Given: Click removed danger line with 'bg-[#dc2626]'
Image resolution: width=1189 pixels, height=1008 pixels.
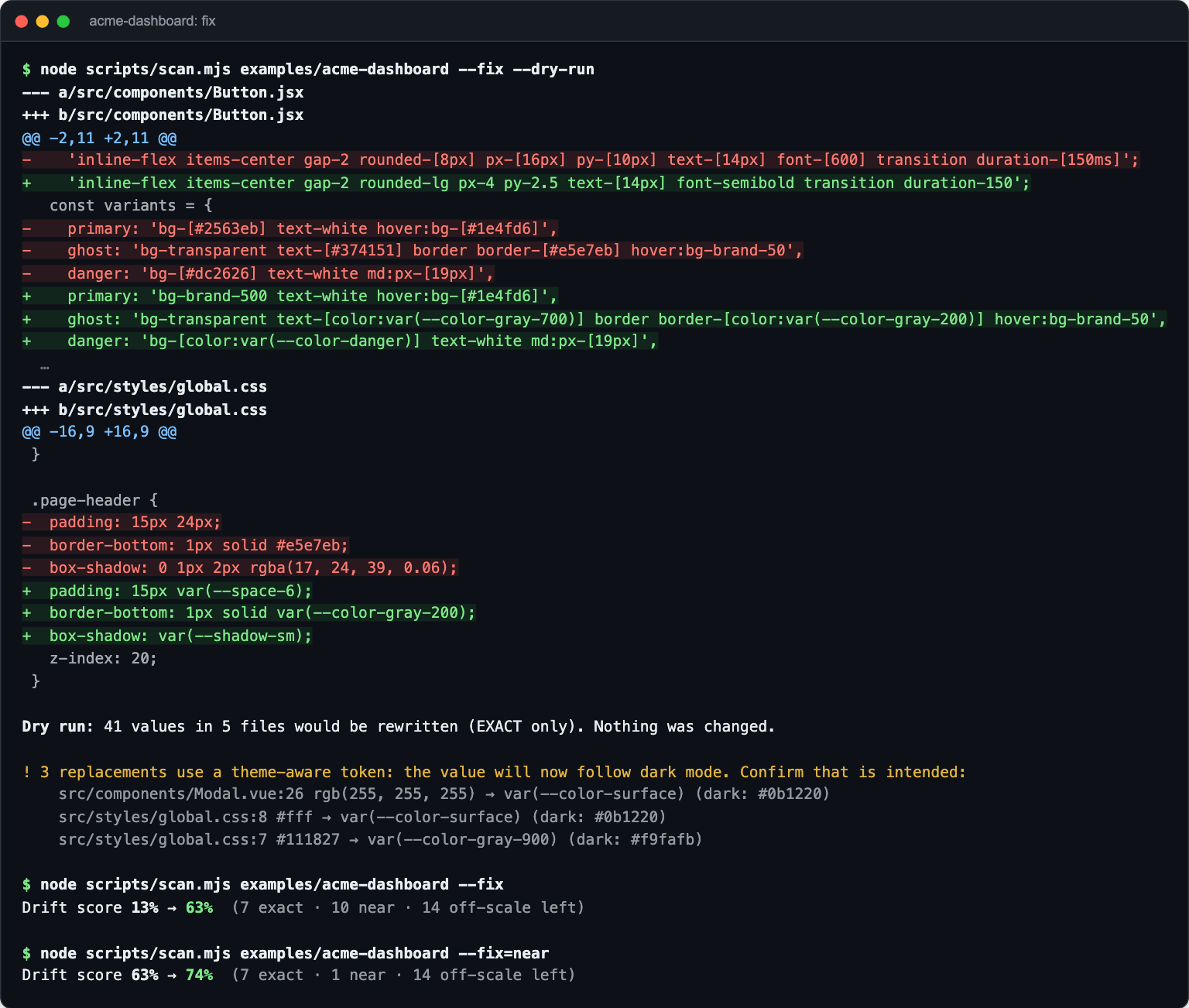Looking at the screenshot, I should point(259,274).
